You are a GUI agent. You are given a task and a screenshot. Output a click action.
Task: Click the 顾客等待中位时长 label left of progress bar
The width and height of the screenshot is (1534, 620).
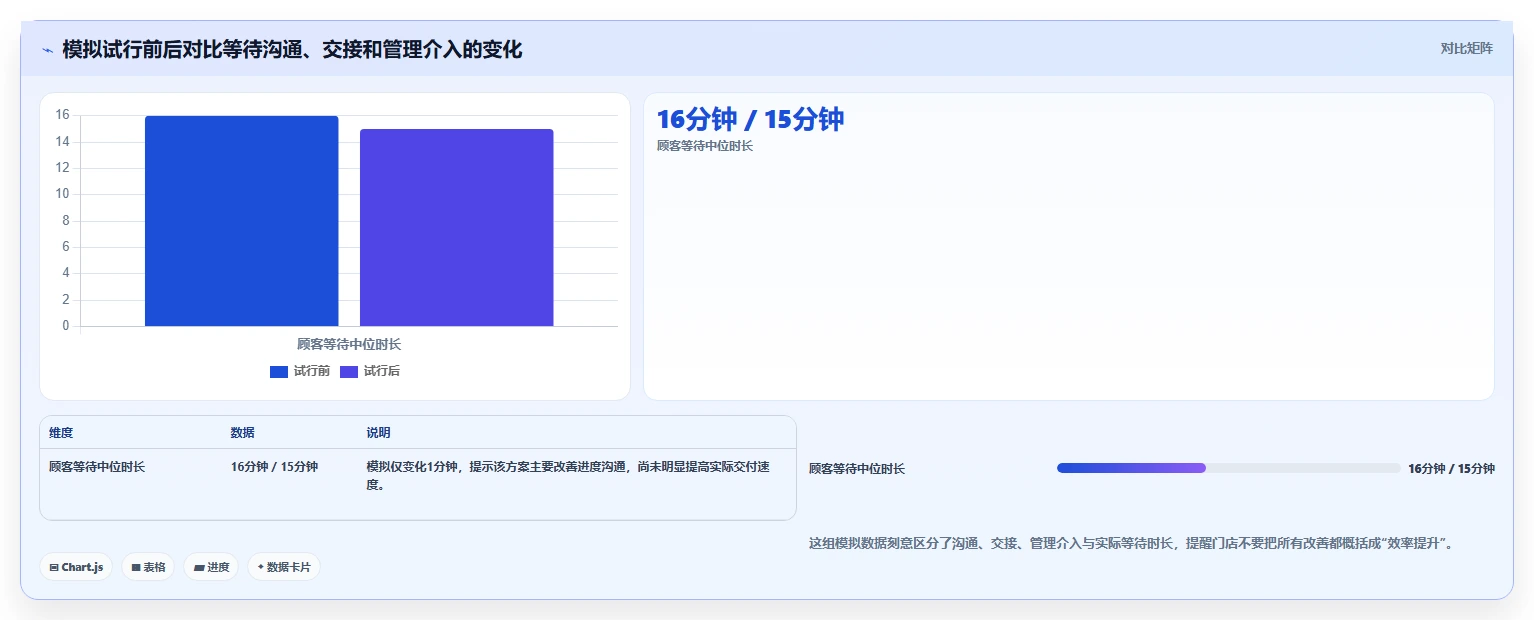click(857, 469)
